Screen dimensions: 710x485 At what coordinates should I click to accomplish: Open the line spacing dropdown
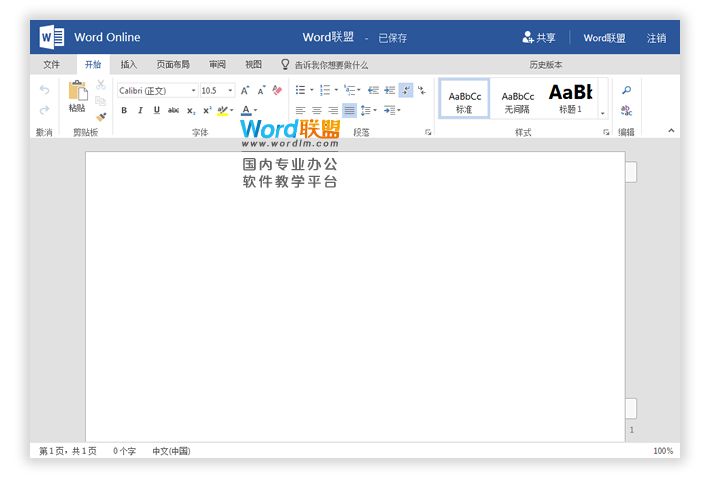click(x=368, y=110)
